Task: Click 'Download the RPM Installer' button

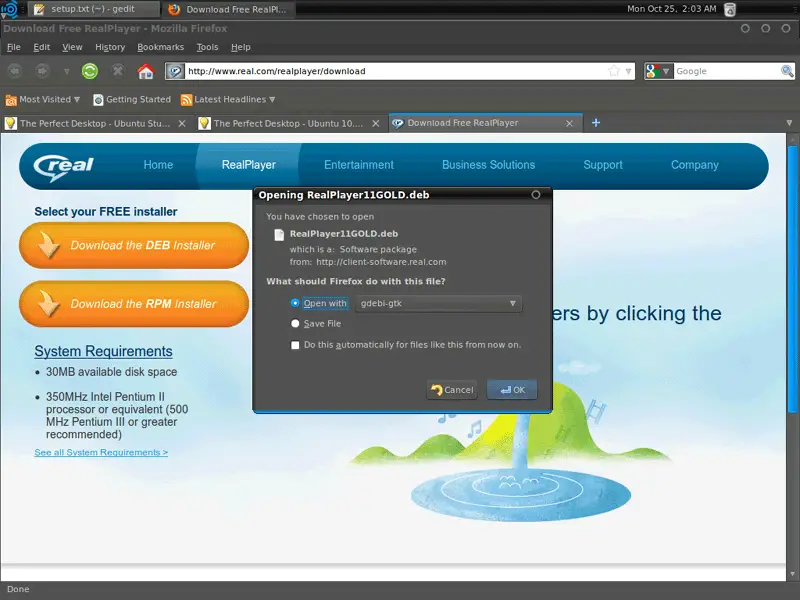Action: tap(134, 304)
